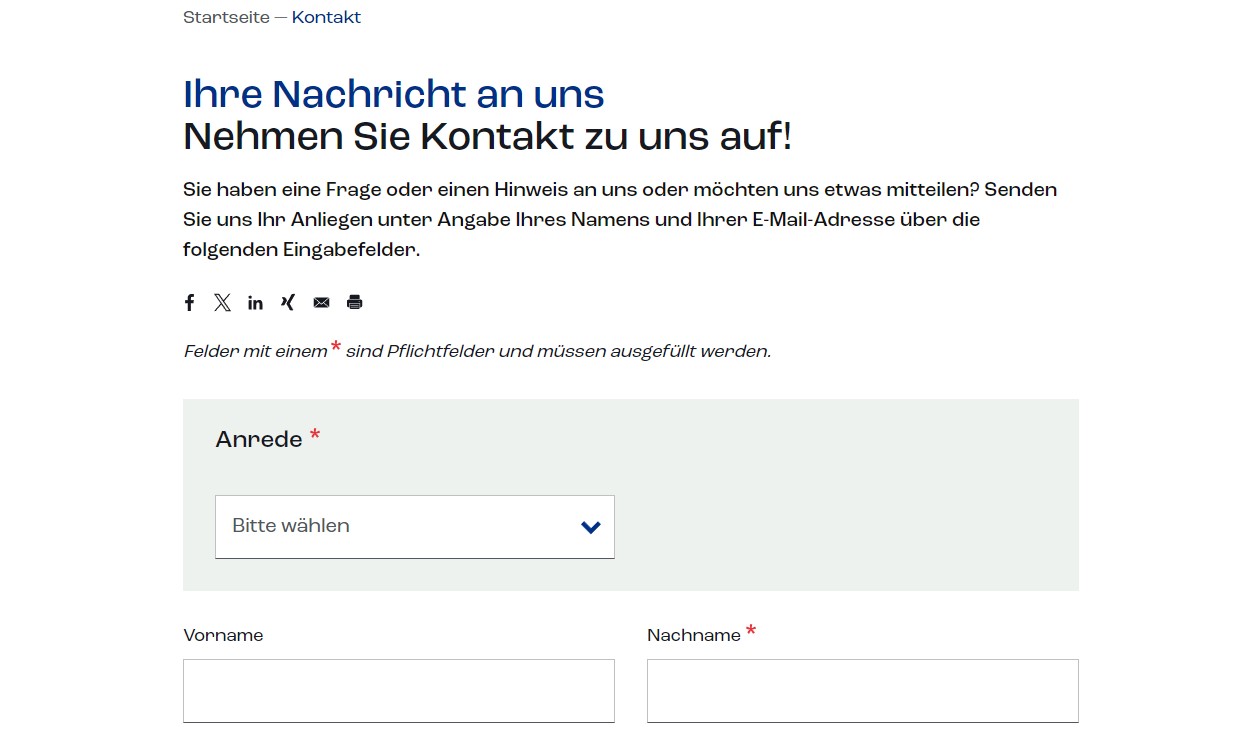Click the envelope icon to send by mail
The width and height of the screenshot is (1252, 743).
coord(321,302)
